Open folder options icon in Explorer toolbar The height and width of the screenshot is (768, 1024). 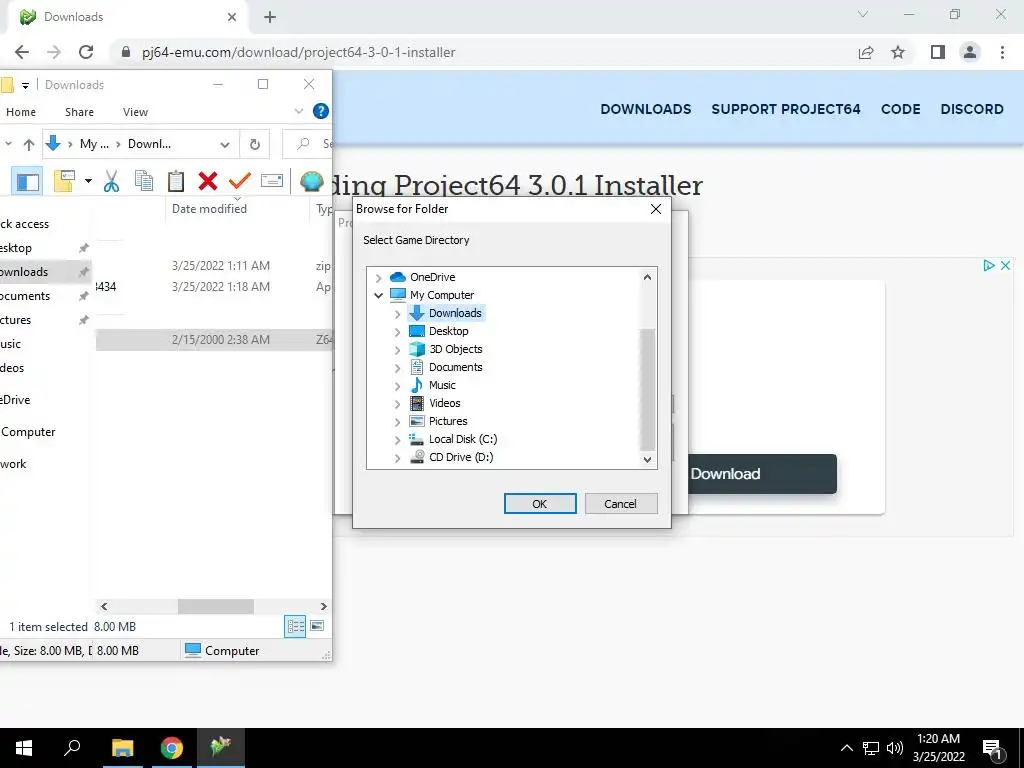[x=65, y=181]
